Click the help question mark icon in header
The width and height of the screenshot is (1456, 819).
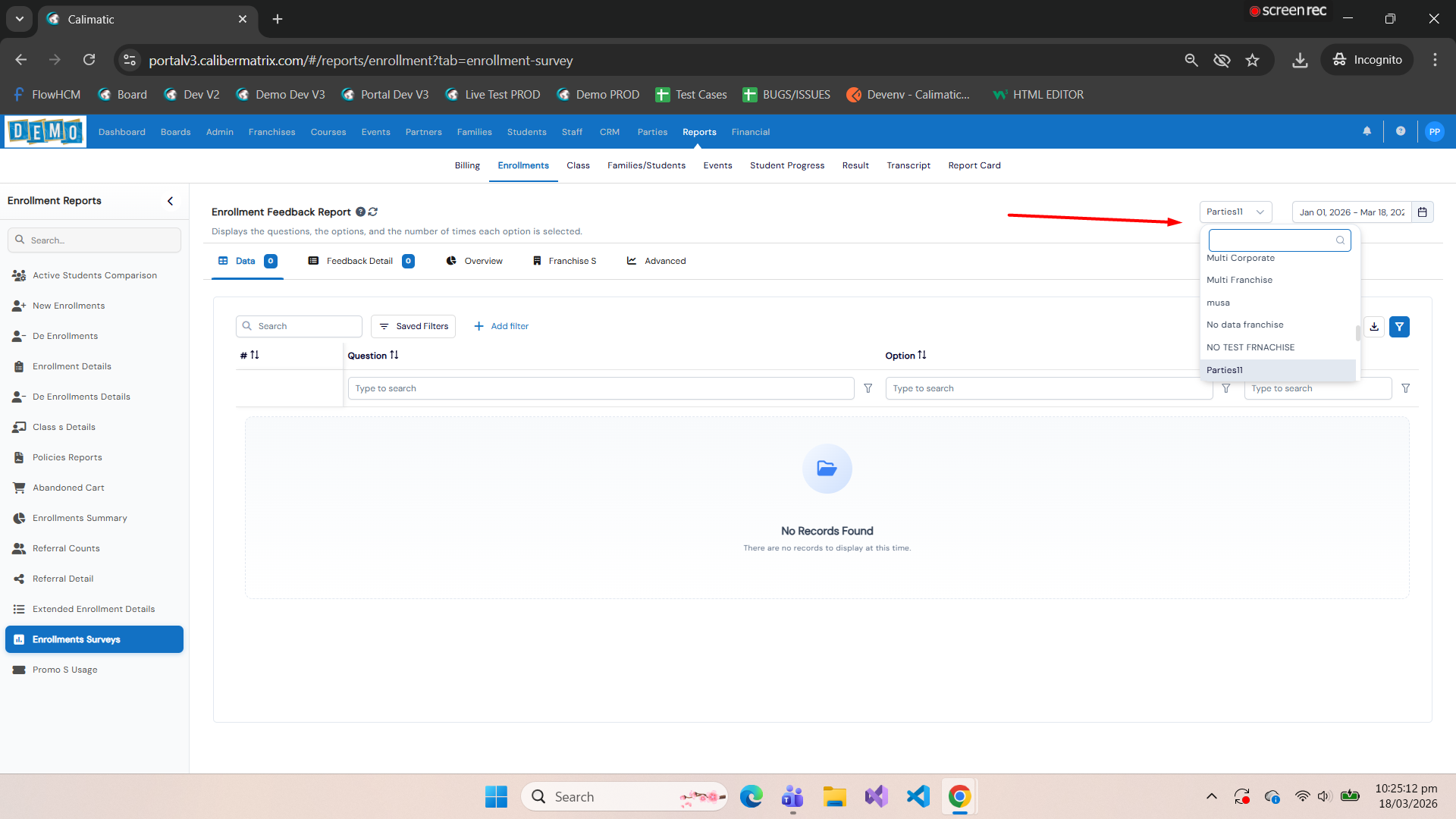[1401, 131]
